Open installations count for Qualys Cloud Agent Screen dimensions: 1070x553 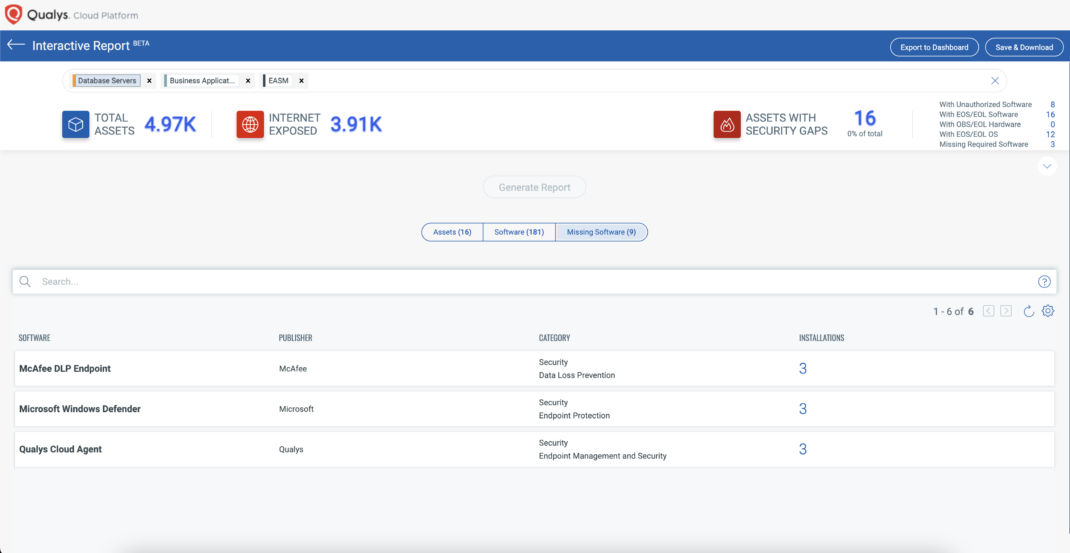[x=802, y=449]
